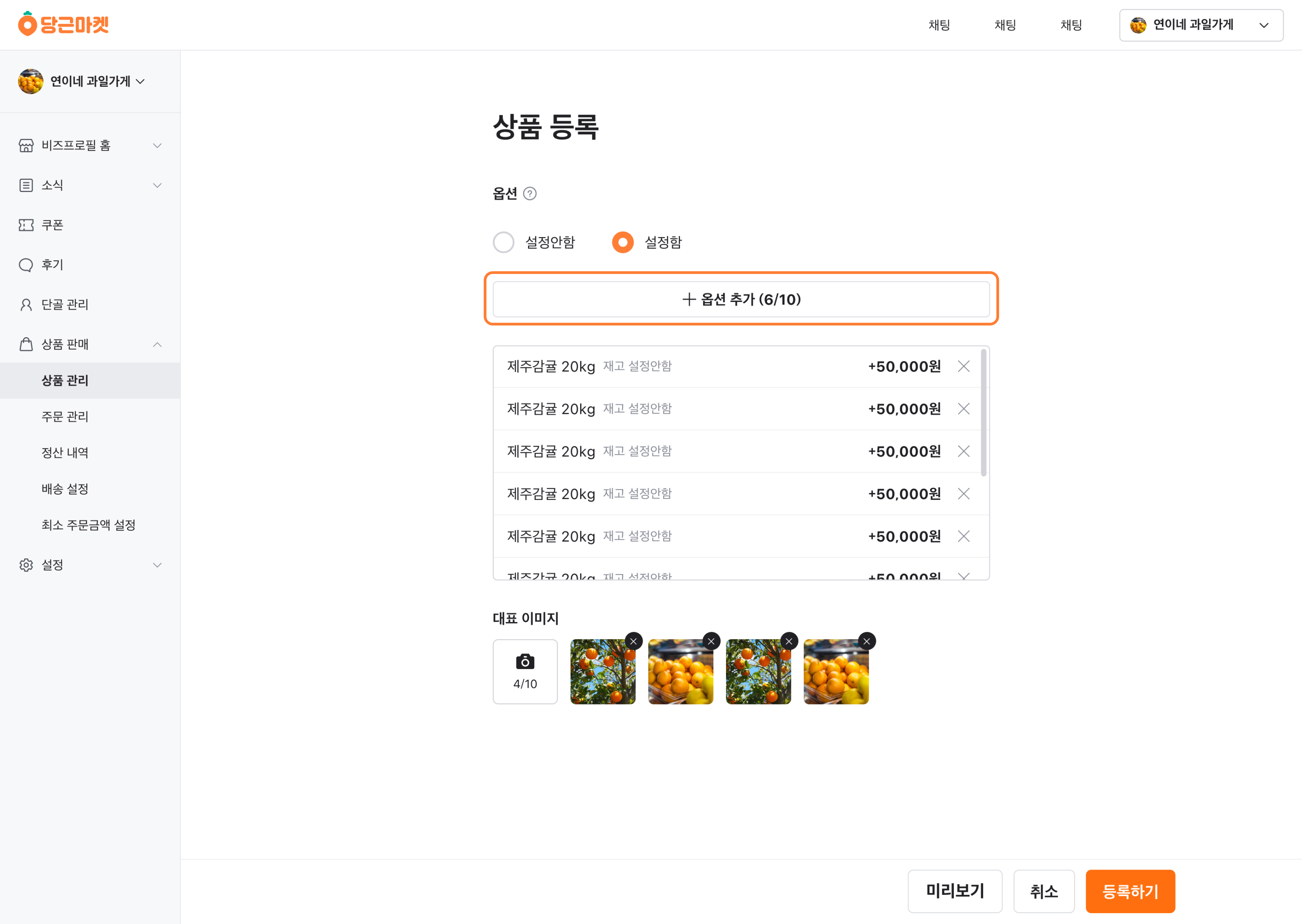Click the options list scrollbar
The image size is (1302, 924).
click(x=983, y=413)
